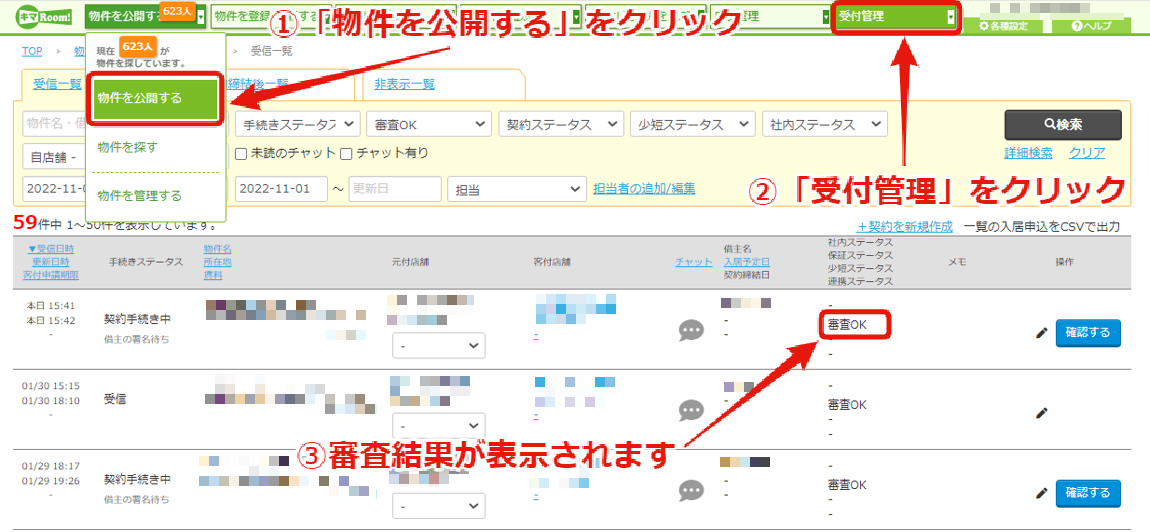Edit third row with pencil icon

[x=1041, y=493]
